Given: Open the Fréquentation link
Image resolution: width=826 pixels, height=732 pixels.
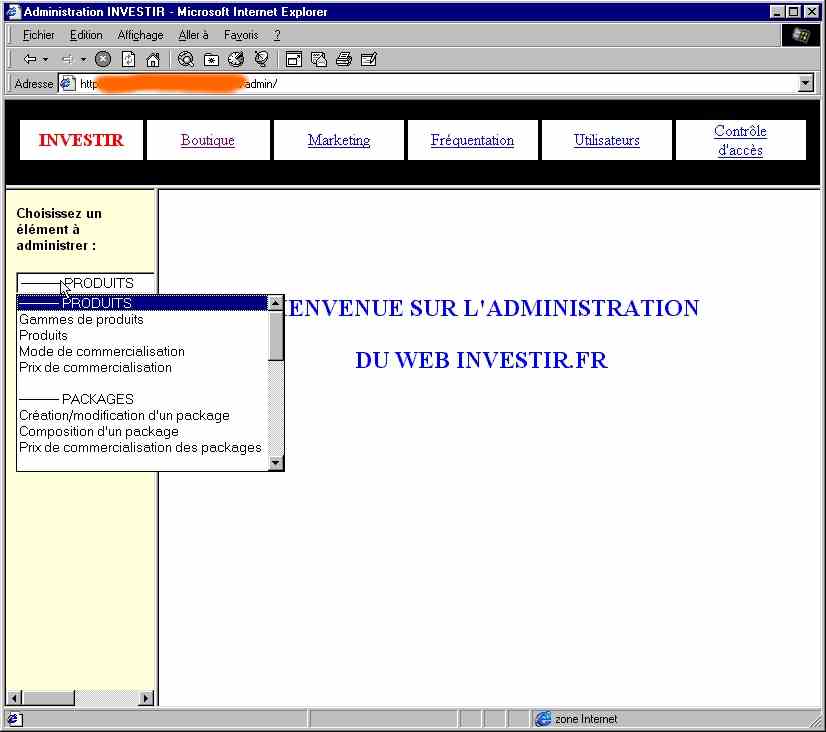Looking at the screenshot, I should click(472, 140).
